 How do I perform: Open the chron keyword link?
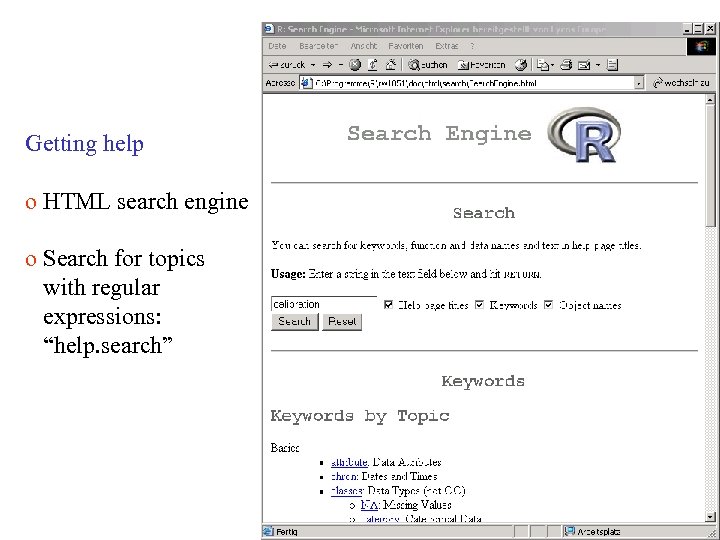click(x=344, y=476)
